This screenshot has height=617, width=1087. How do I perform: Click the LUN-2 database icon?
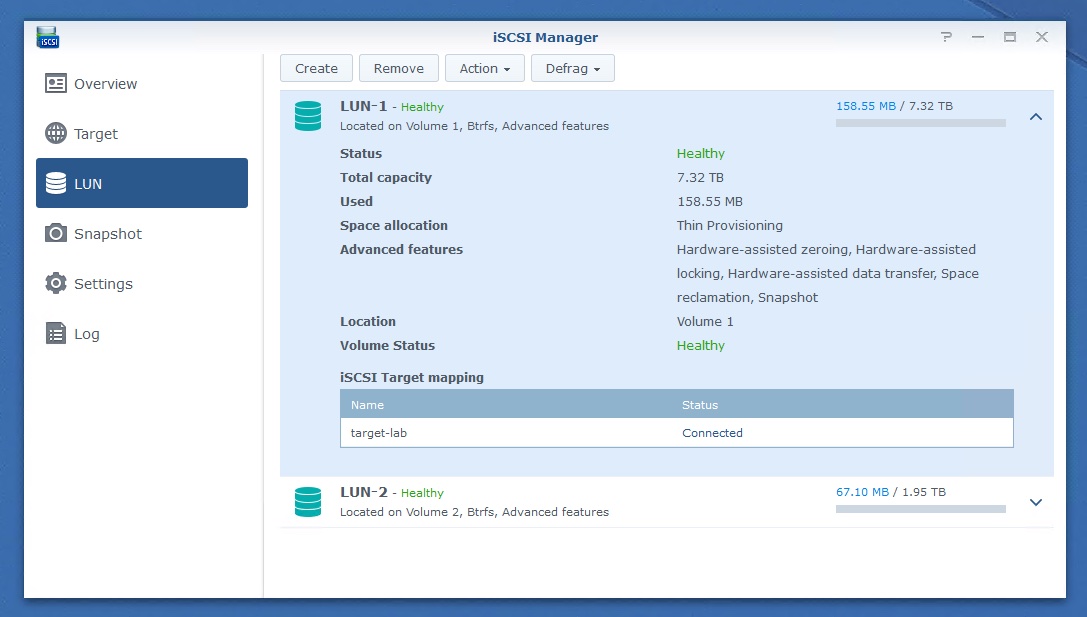click(308, 502)
